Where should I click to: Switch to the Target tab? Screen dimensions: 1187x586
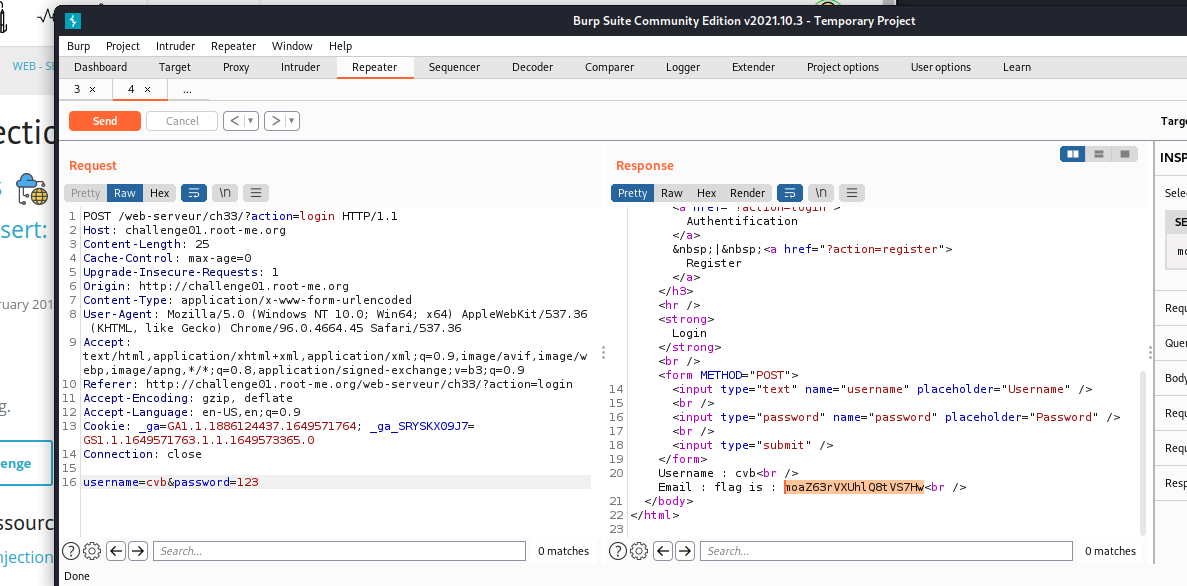point(175,67)
